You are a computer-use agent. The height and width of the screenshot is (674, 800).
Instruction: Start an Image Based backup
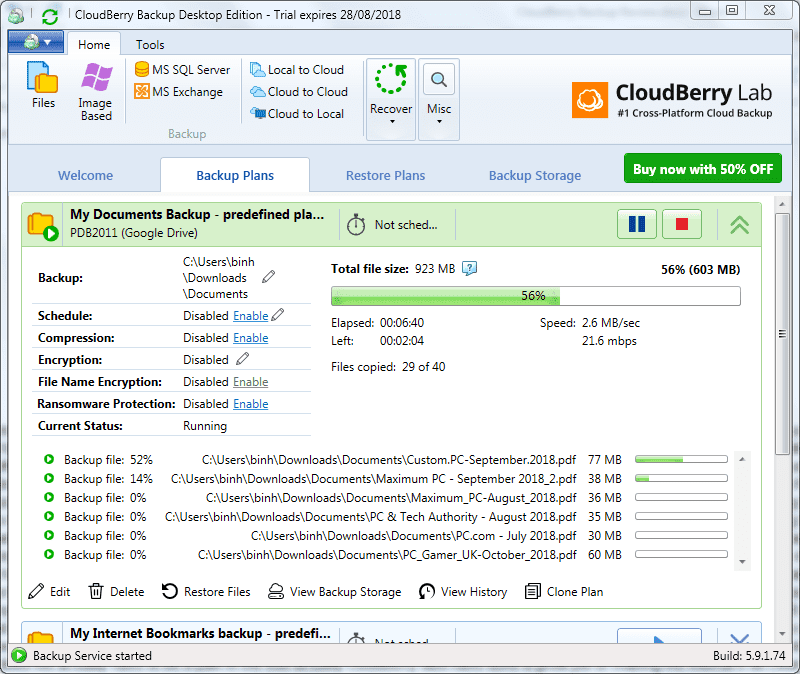(x=96, y=92)
